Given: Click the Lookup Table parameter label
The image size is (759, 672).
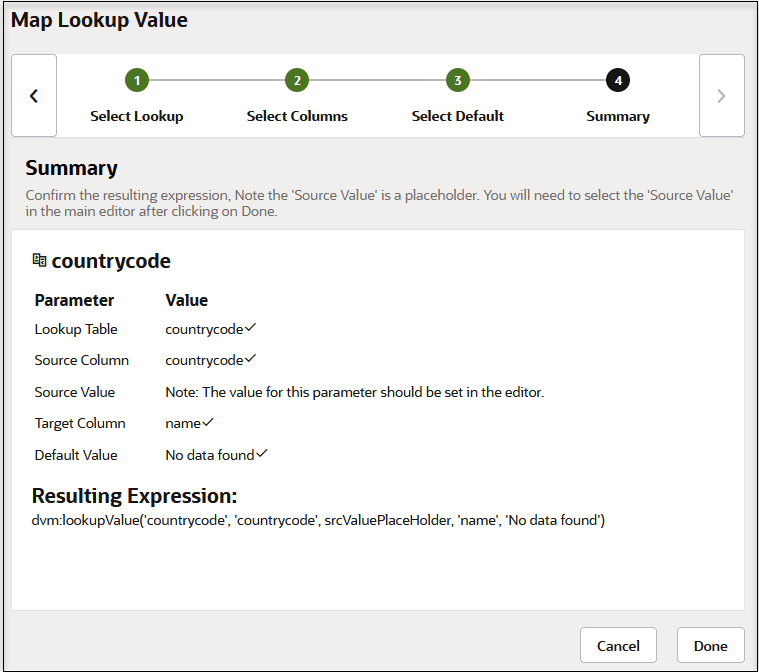Looking at the screenshot, I should 76,329.
